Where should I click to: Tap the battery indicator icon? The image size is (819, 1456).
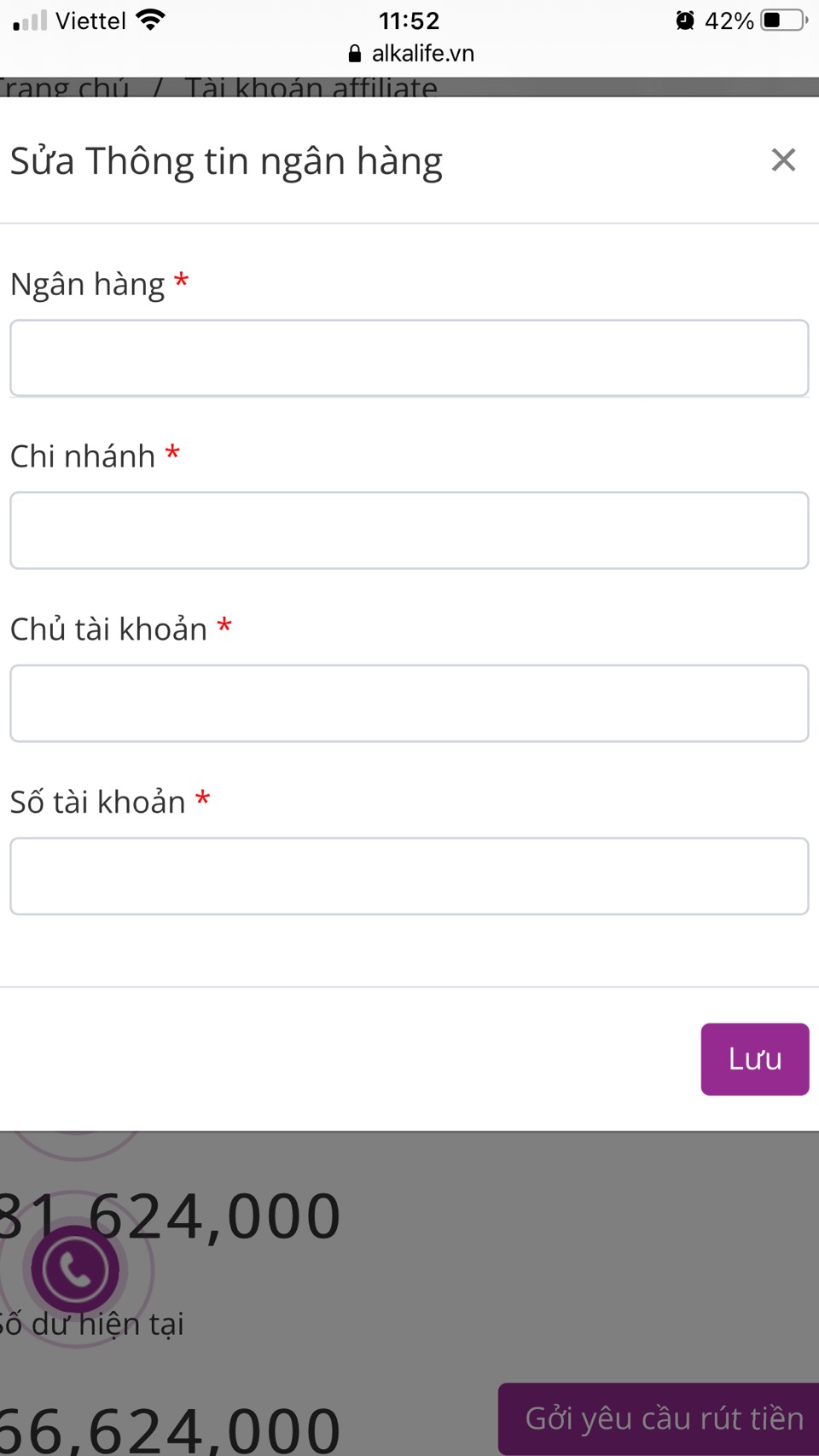click(784, 20)
